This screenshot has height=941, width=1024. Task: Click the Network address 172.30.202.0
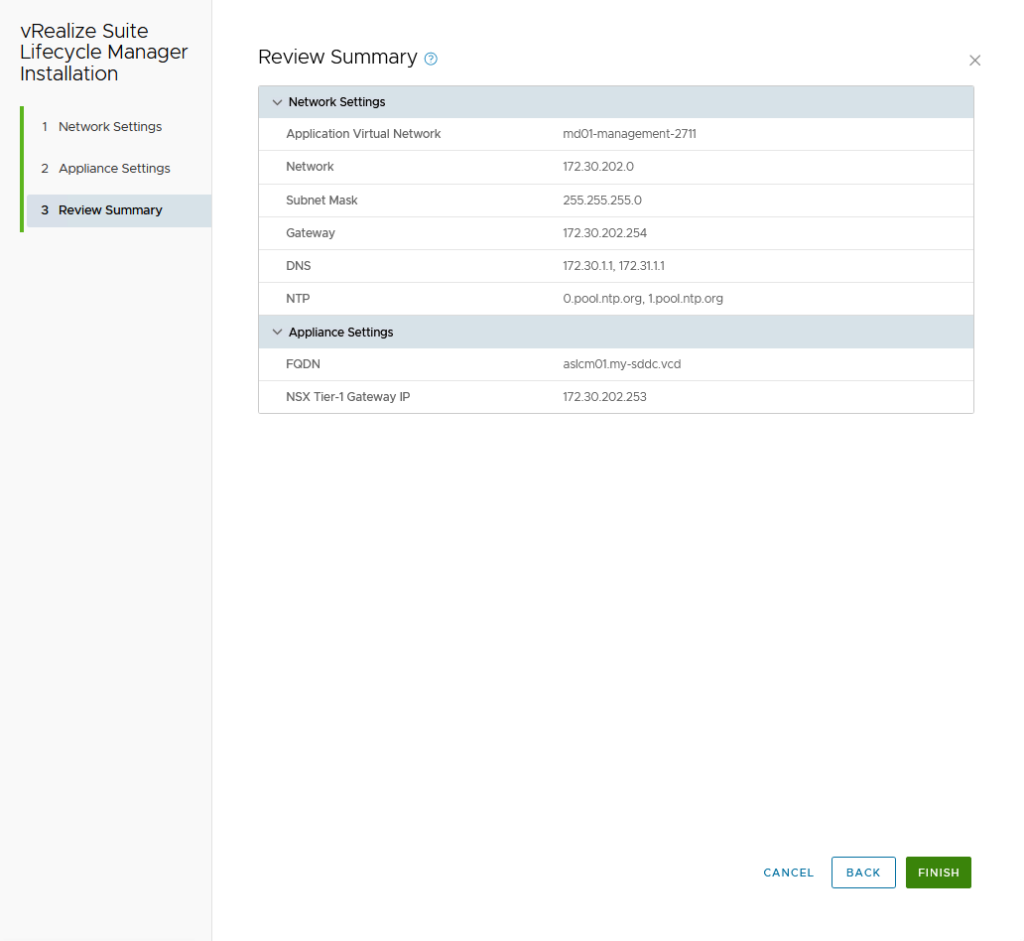[598, 167]
